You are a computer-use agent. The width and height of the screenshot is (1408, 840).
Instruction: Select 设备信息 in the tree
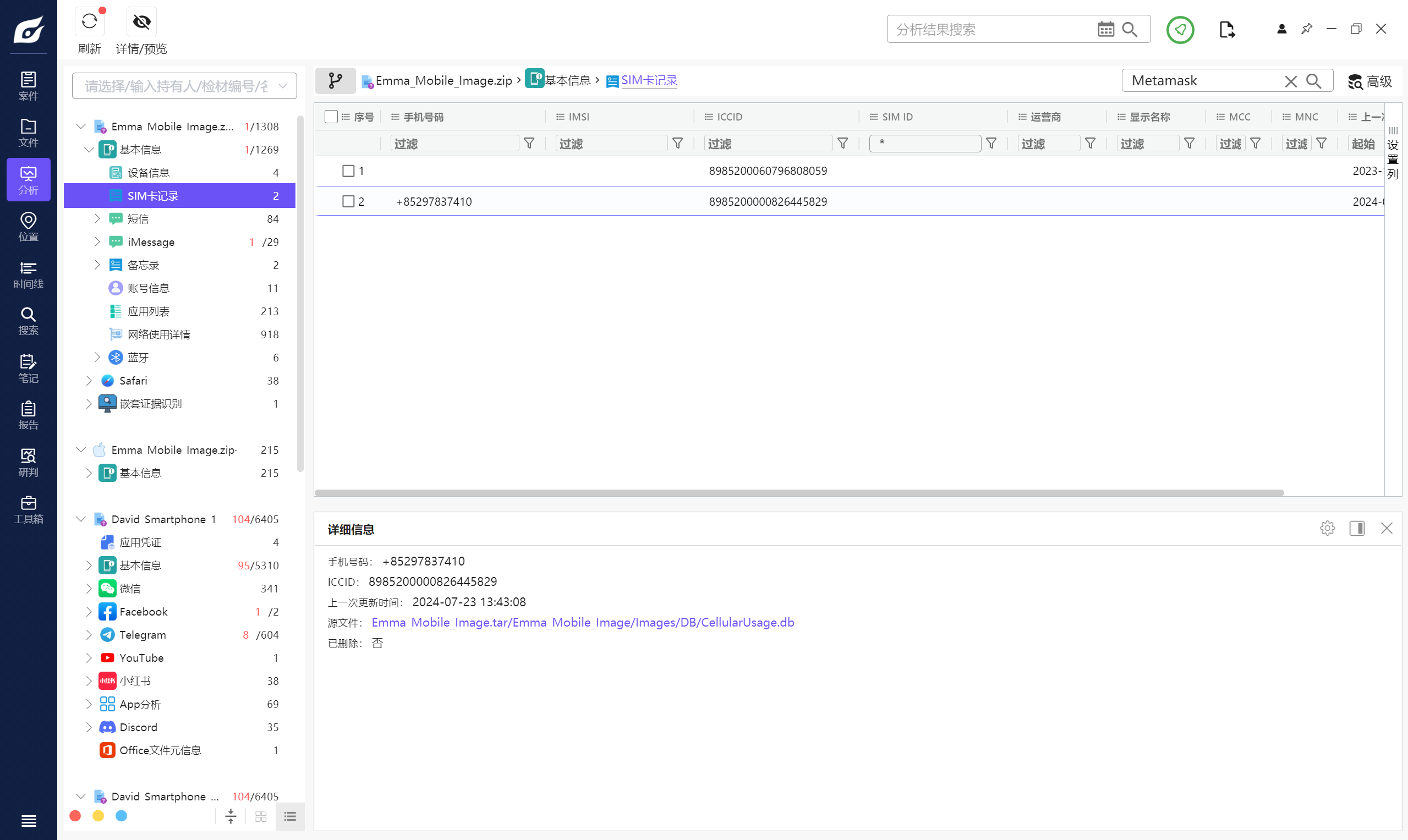(149, 173)
